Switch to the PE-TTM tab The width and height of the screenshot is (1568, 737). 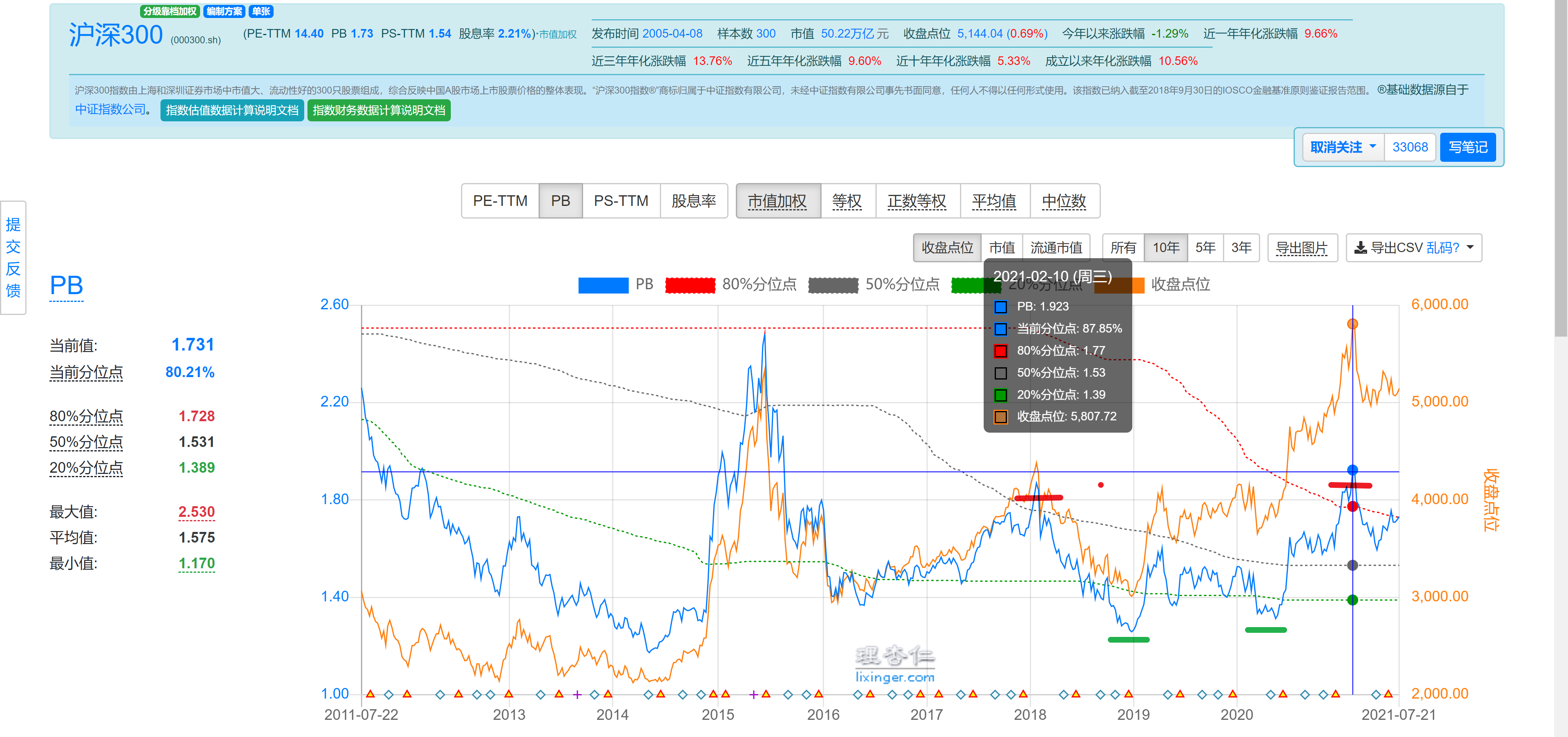pyautogui.click(x=500, y=201)
